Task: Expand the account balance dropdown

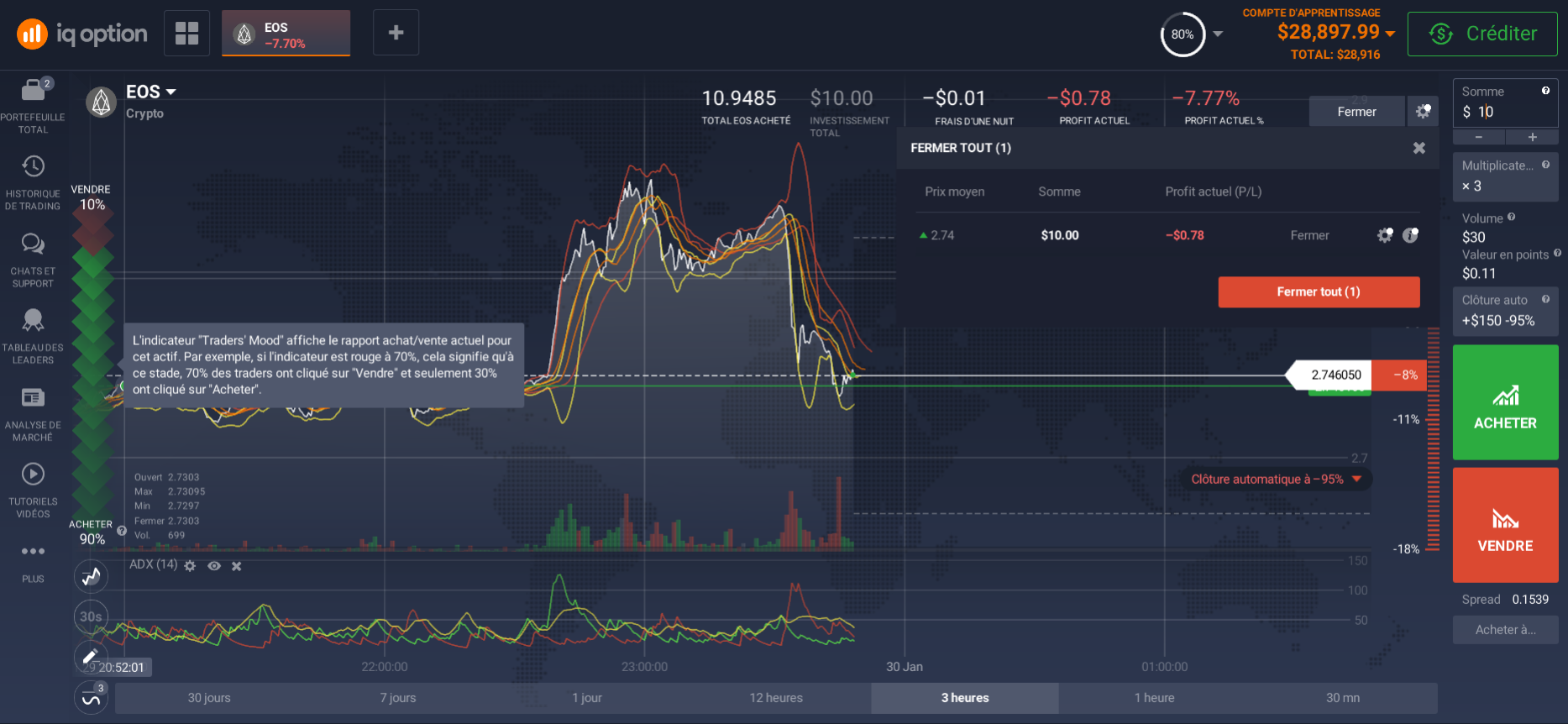Action: 1390,34
